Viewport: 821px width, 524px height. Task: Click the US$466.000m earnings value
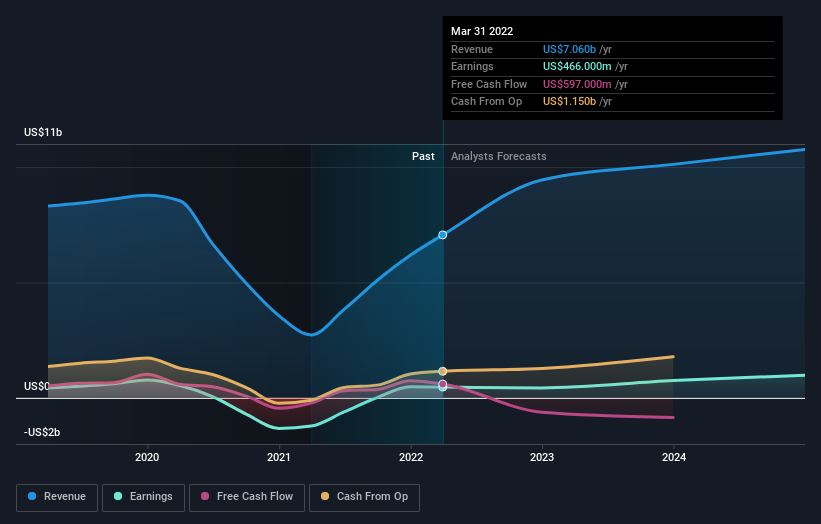(577, 66)
